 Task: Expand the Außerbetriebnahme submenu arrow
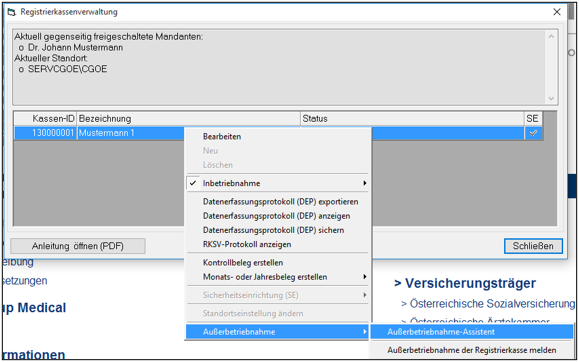click(x=365, y=332)
